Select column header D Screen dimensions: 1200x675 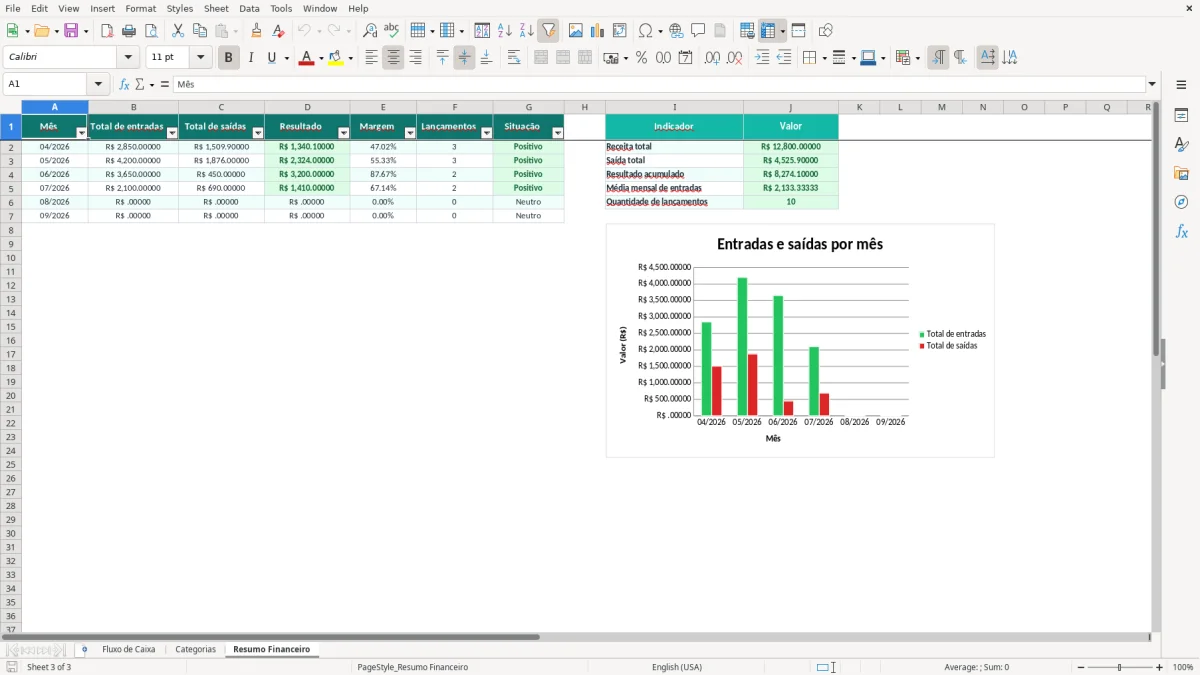coord(307,107)
